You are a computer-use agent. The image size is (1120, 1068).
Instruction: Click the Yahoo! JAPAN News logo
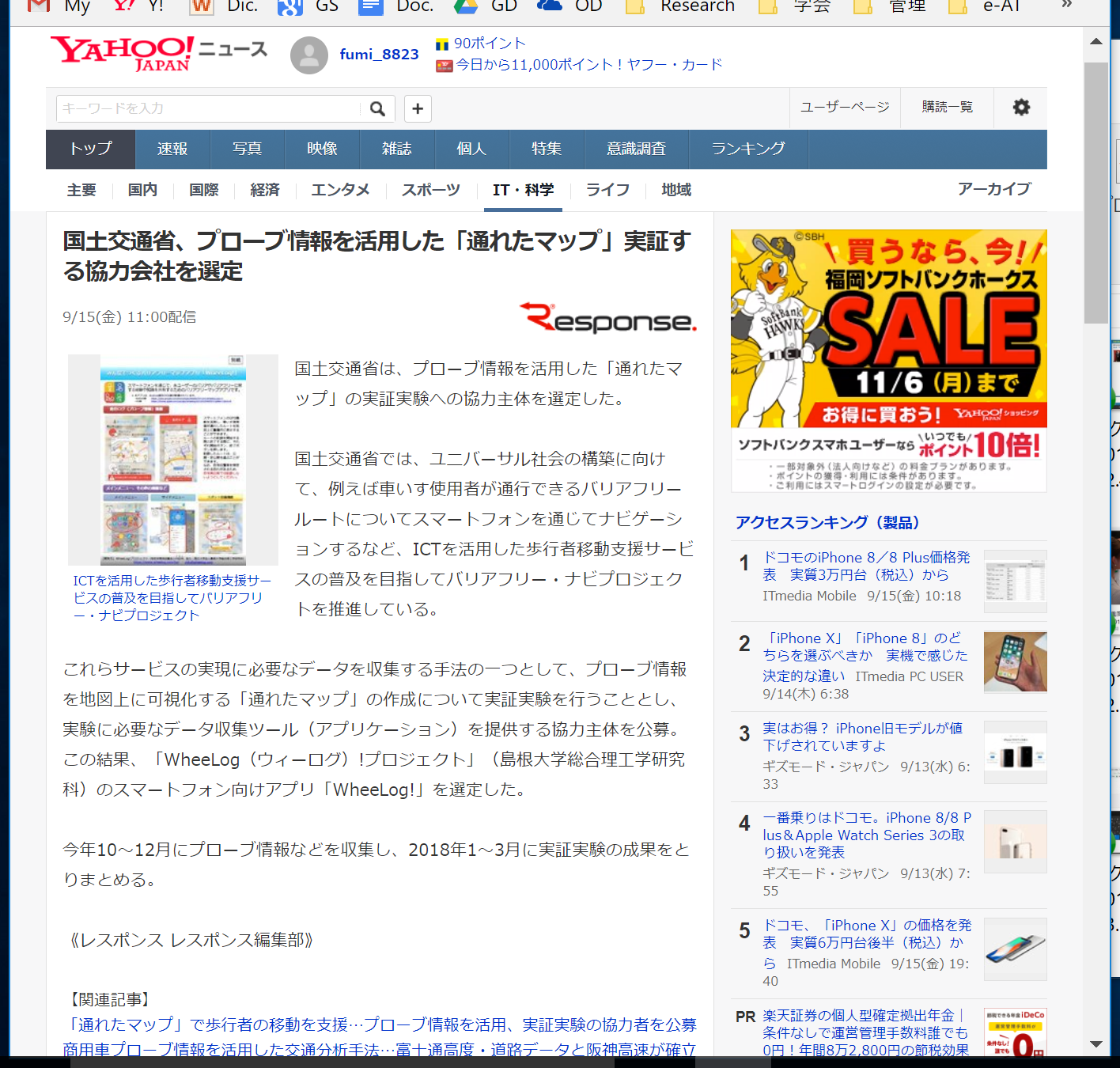[159, 54]
